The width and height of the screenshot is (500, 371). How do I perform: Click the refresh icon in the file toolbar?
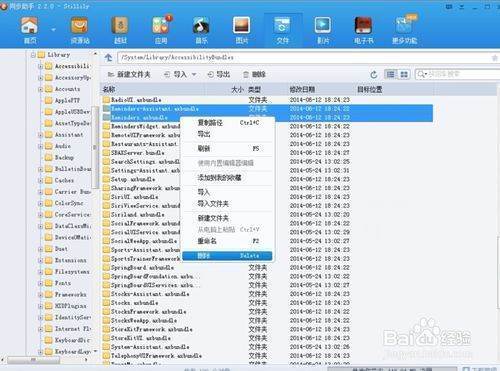(374, 74)
